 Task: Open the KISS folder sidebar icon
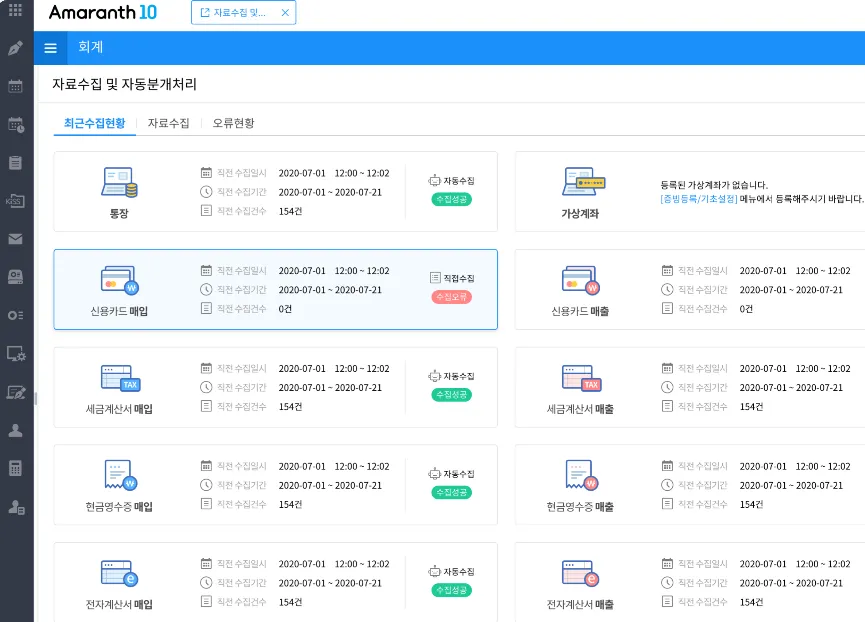pyautogui.click(x=15, y=201)
